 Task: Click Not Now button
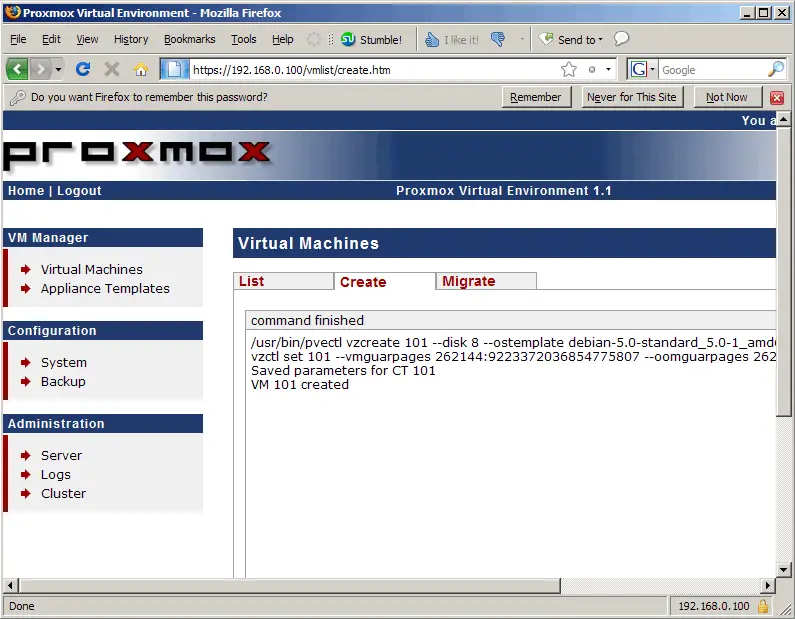coord(727,97)
